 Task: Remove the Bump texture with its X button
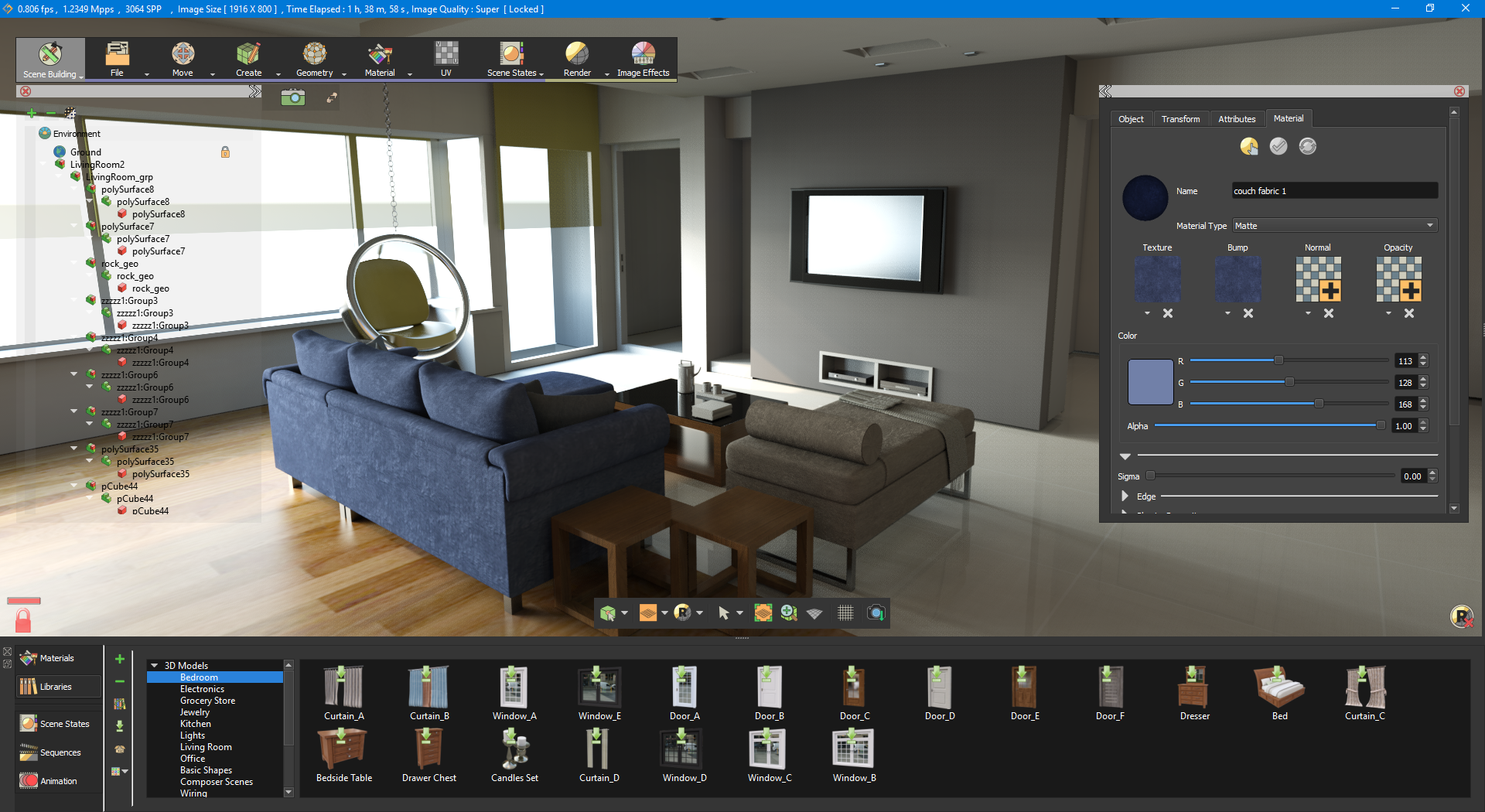click(1248, 313)
